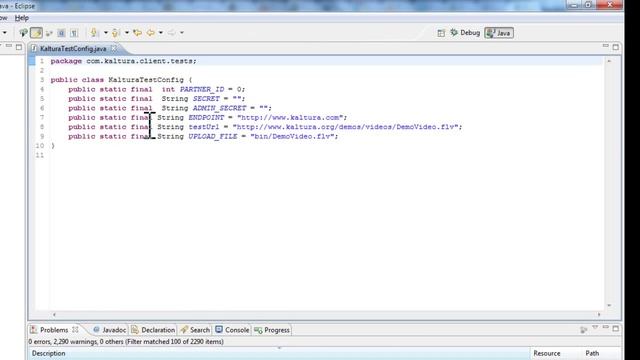Click the editor vertical scrollbar down arrow

point(609,305)
